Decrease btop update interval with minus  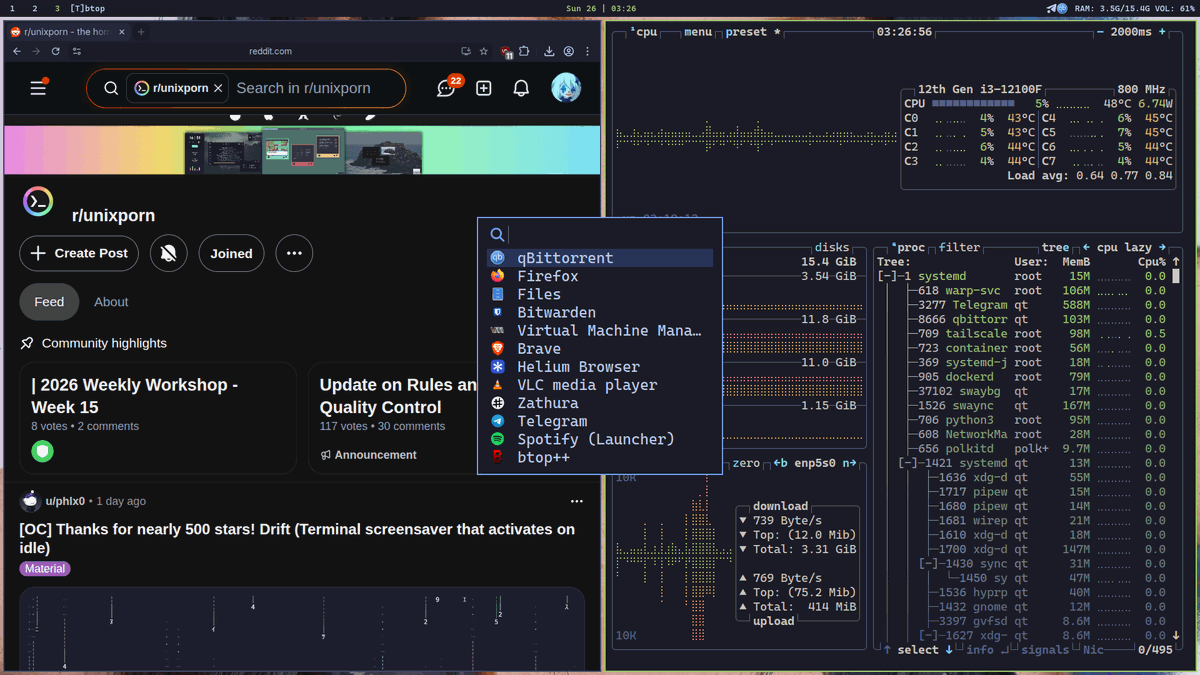1100,32
